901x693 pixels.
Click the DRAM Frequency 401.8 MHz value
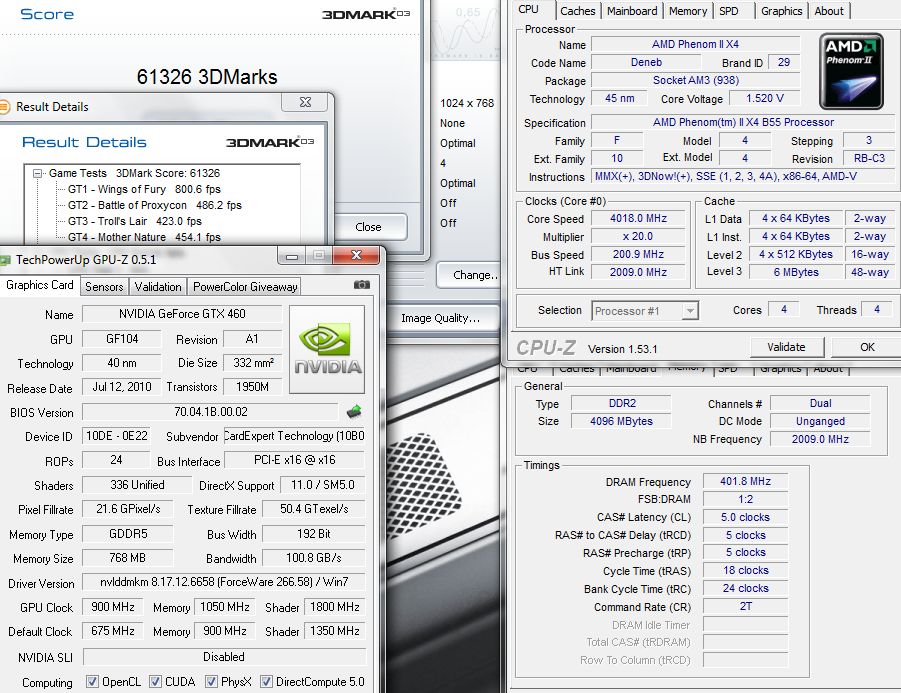745,481
